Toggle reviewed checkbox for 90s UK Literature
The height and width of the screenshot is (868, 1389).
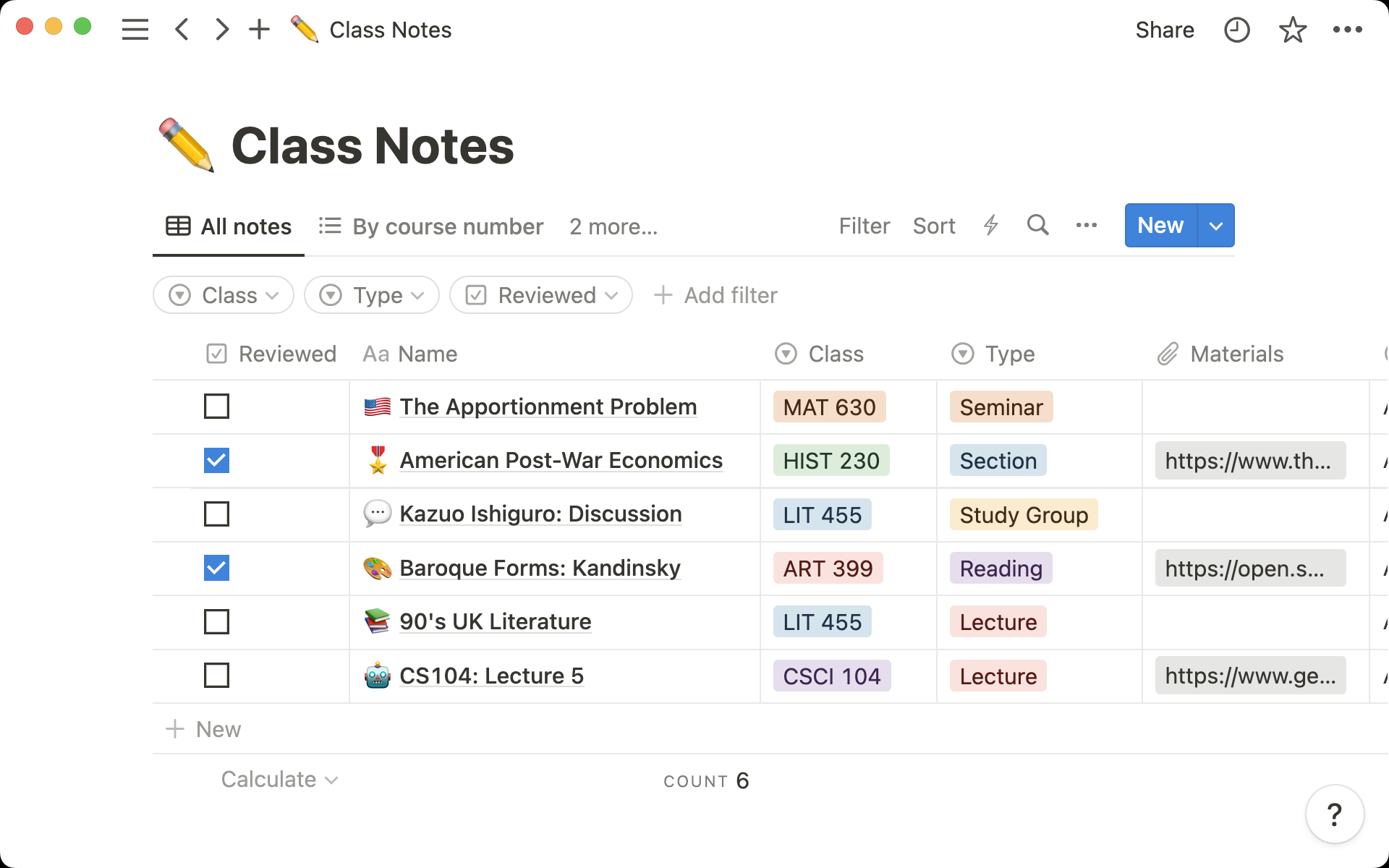[216, 621]
